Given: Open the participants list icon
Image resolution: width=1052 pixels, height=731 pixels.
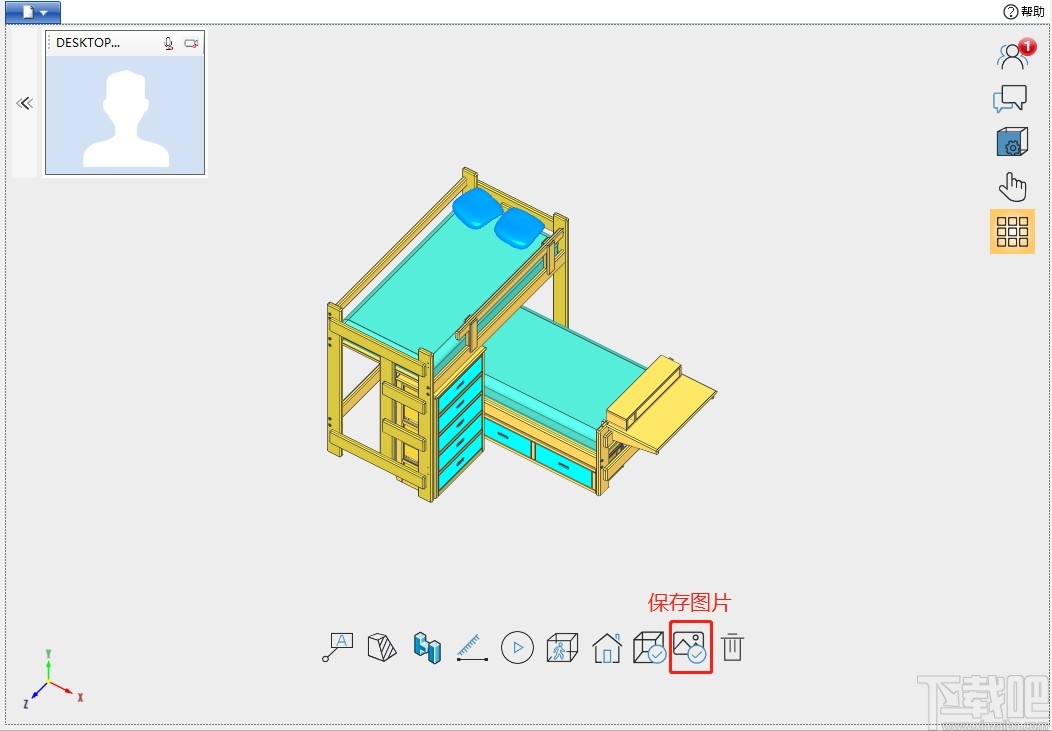Looking at the screenshot, I should click(1014, 55).
